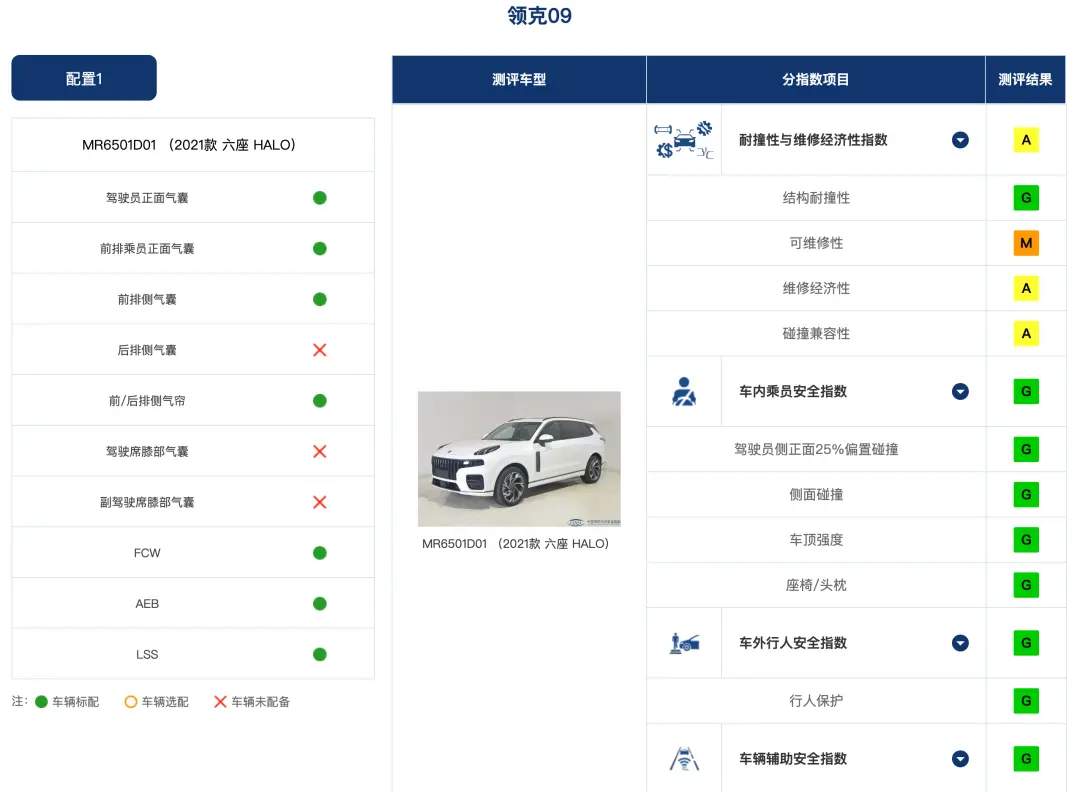Click red cross for 驾驶席膝部气囊
Image resolution: width=1080 pixels, height=792 pixels.
320,451
